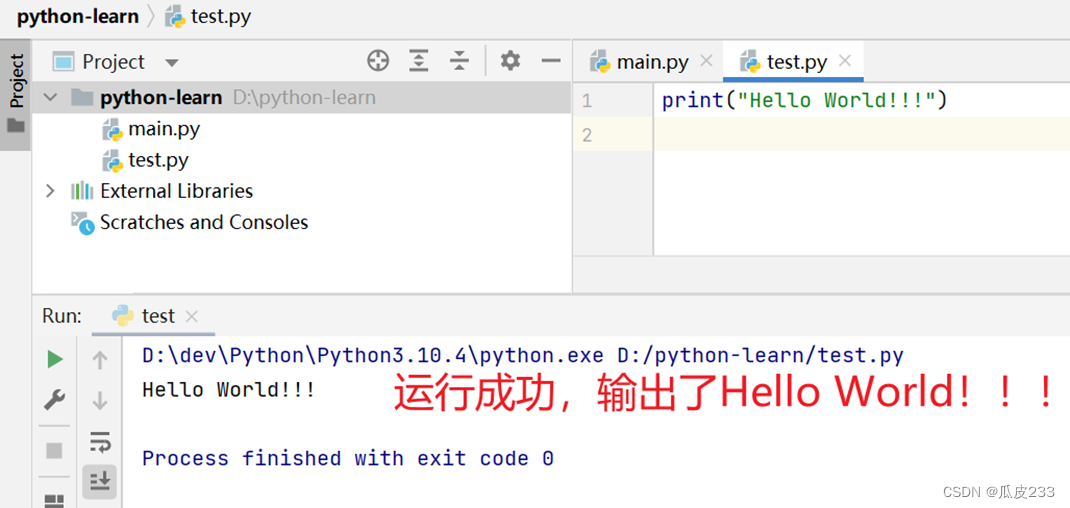Open the Project view dropdown arrow

171,63
